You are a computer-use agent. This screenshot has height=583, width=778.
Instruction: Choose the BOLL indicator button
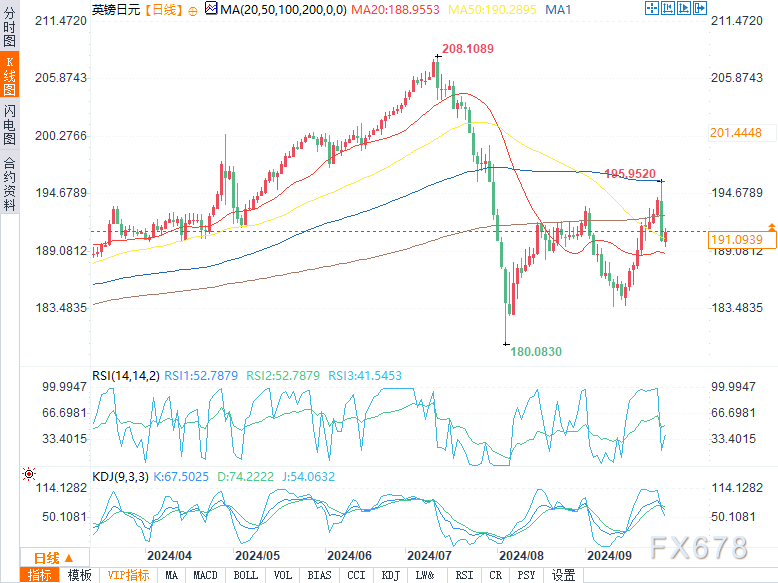click(246, 575)
